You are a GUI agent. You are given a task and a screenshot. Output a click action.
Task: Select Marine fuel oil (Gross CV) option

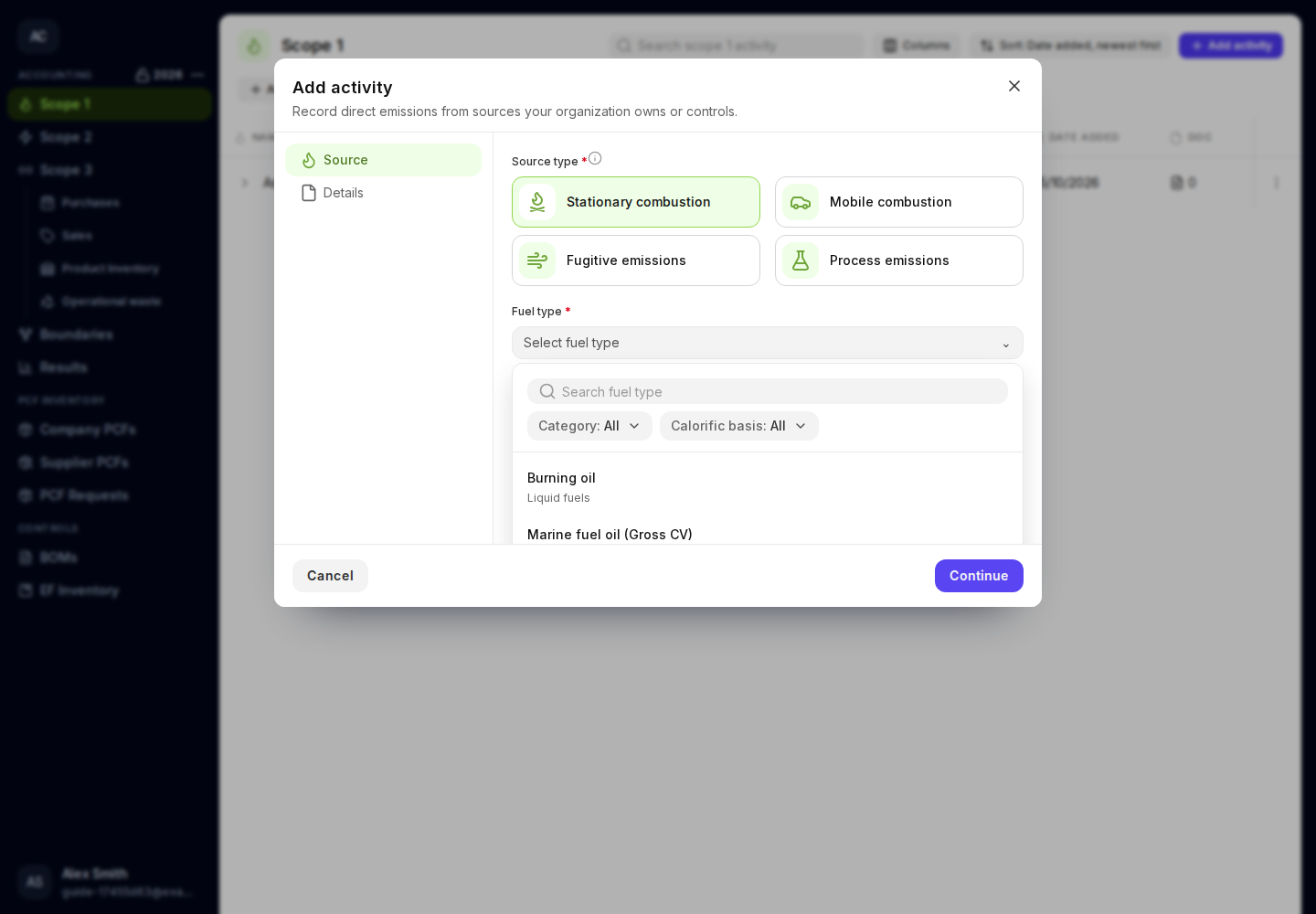768,535
